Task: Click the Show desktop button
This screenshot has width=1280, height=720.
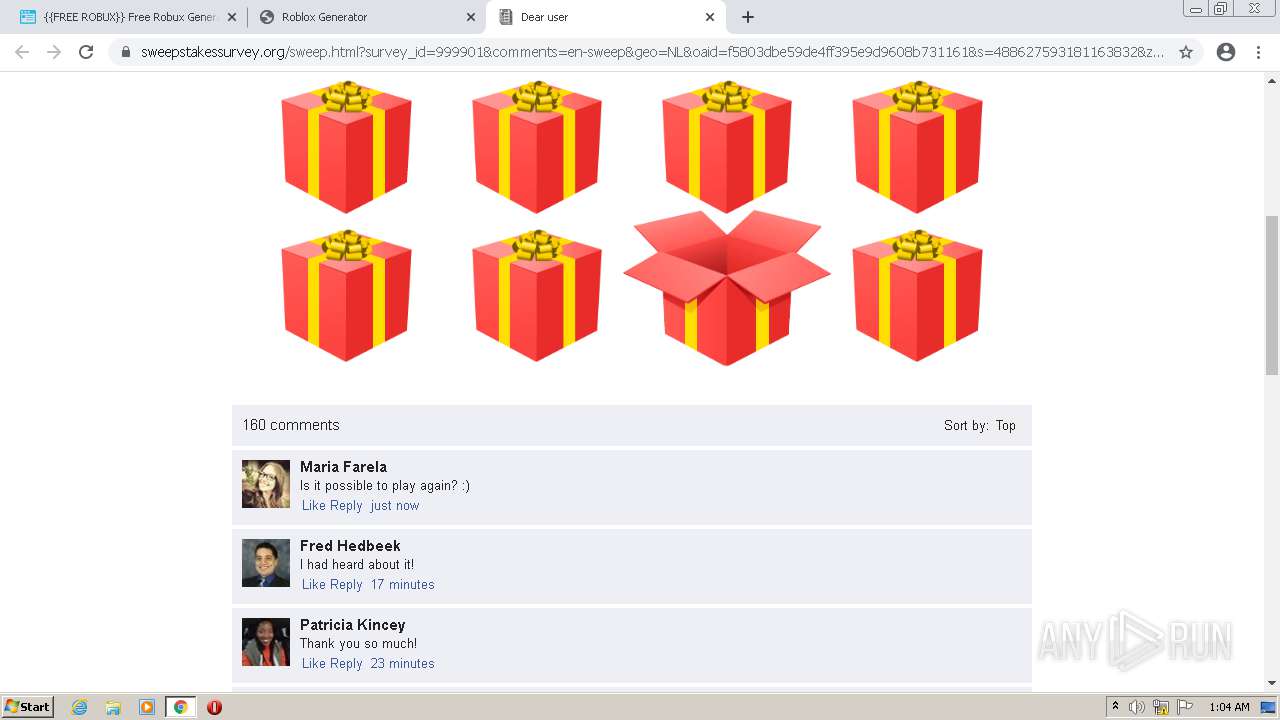Action: [1269, 707]
